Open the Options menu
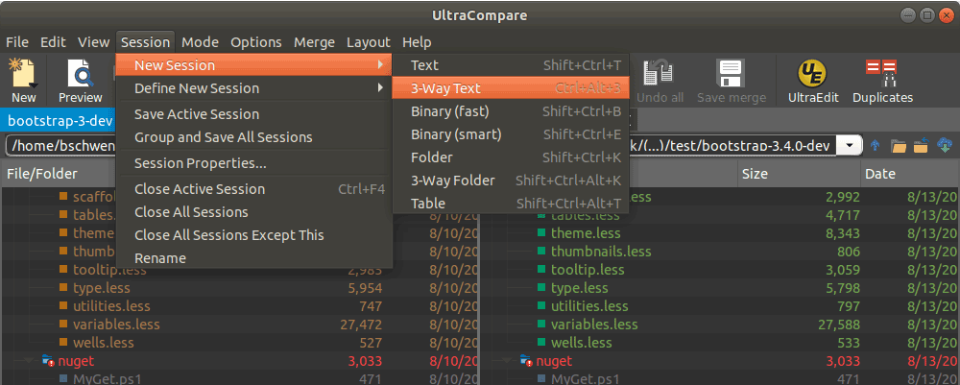The image size is (960, 385). coord(256,42)
